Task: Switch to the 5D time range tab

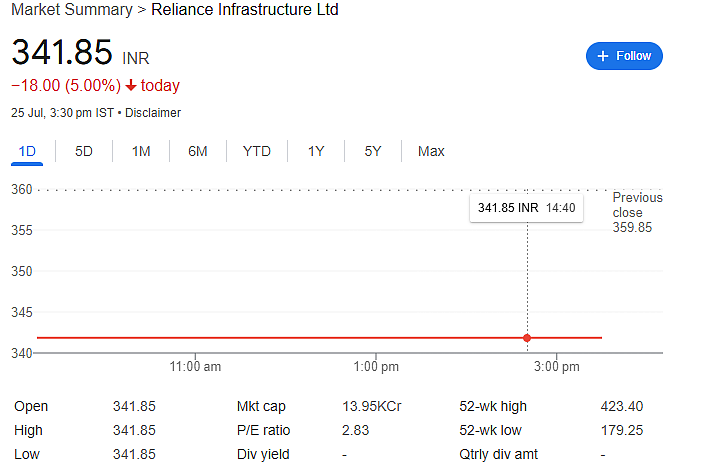Action: pyautogui.click(x=84, y=151)
